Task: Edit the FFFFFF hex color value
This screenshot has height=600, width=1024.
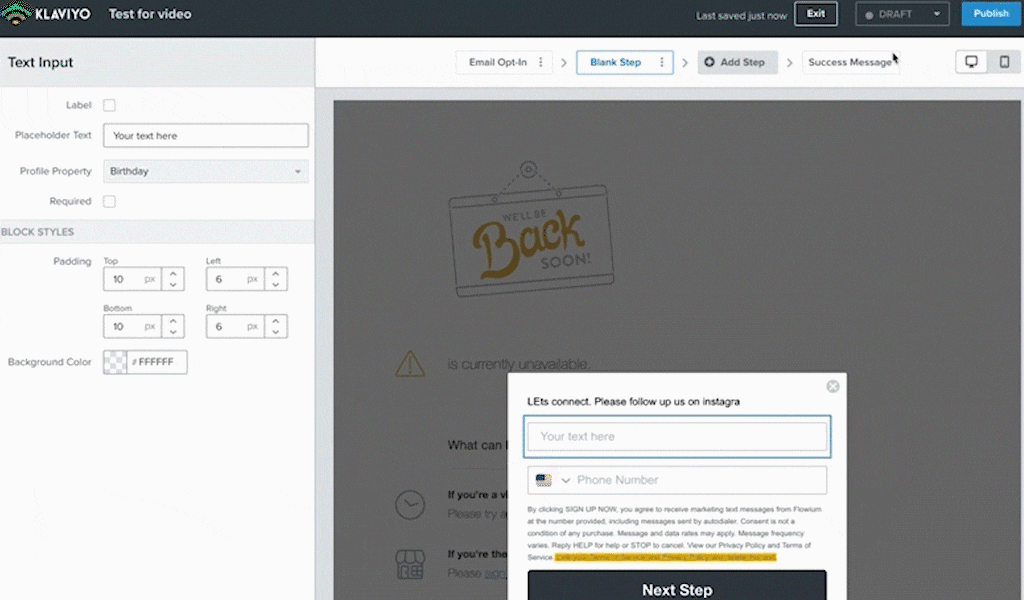Action: tap(157, 362)
